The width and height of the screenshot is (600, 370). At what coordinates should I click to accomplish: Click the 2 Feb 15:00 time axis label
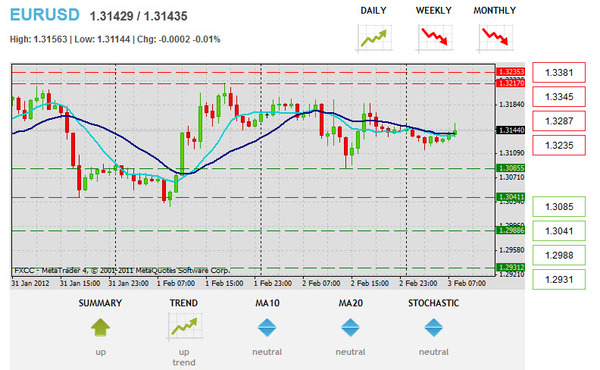tap(370, 283)
